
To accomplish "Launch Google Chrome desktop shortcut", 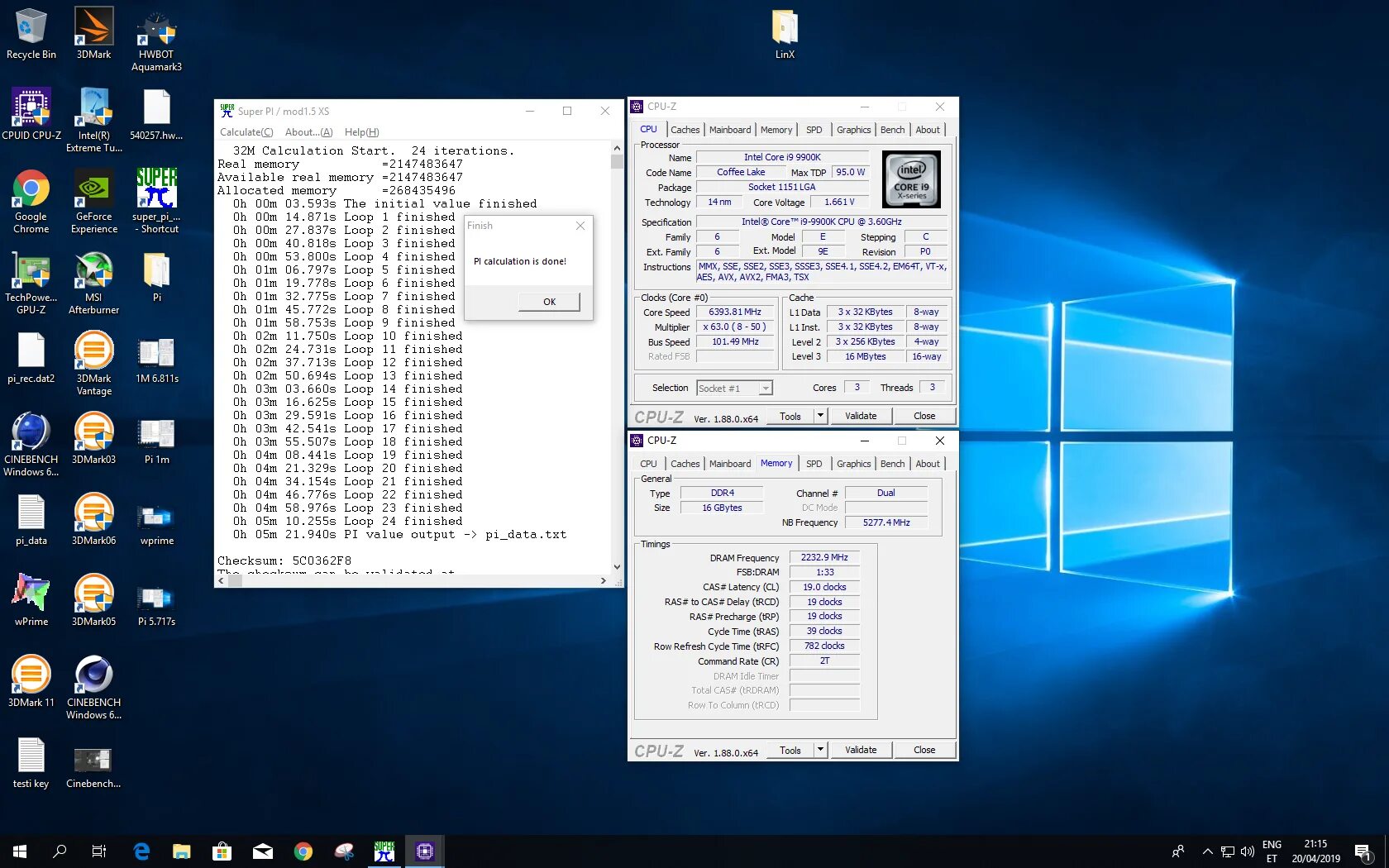I will (31, 201).
